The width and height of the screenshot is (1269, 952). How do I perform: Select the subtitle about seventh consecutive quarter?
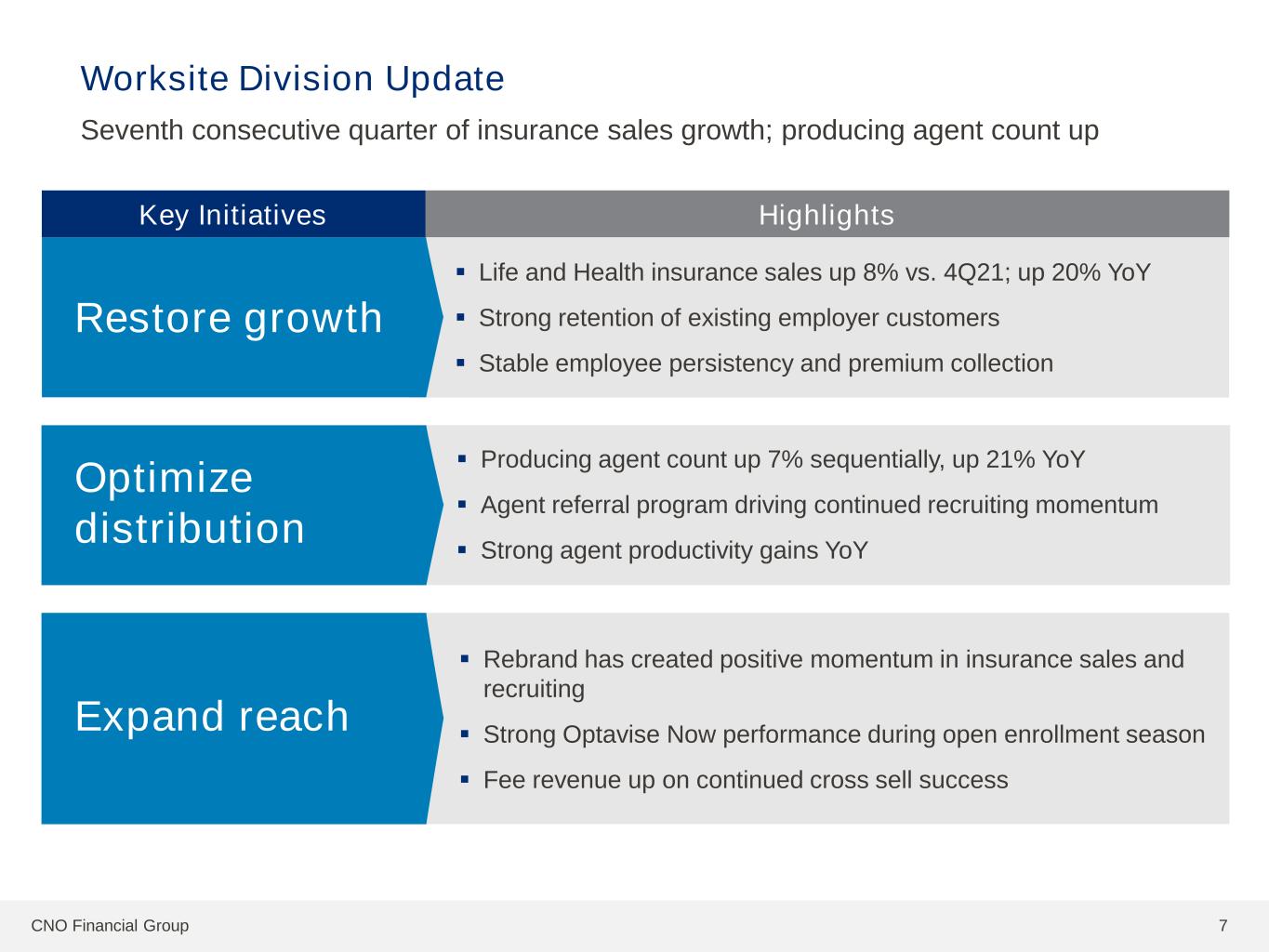[589, 130]
